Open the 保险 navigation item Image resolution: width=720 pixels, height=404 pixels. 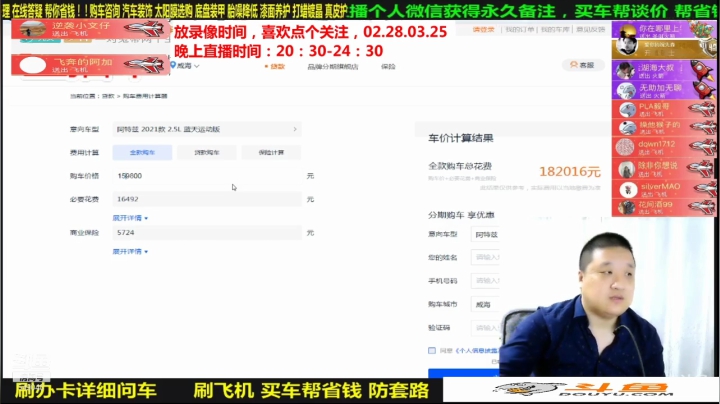point(388,67)
